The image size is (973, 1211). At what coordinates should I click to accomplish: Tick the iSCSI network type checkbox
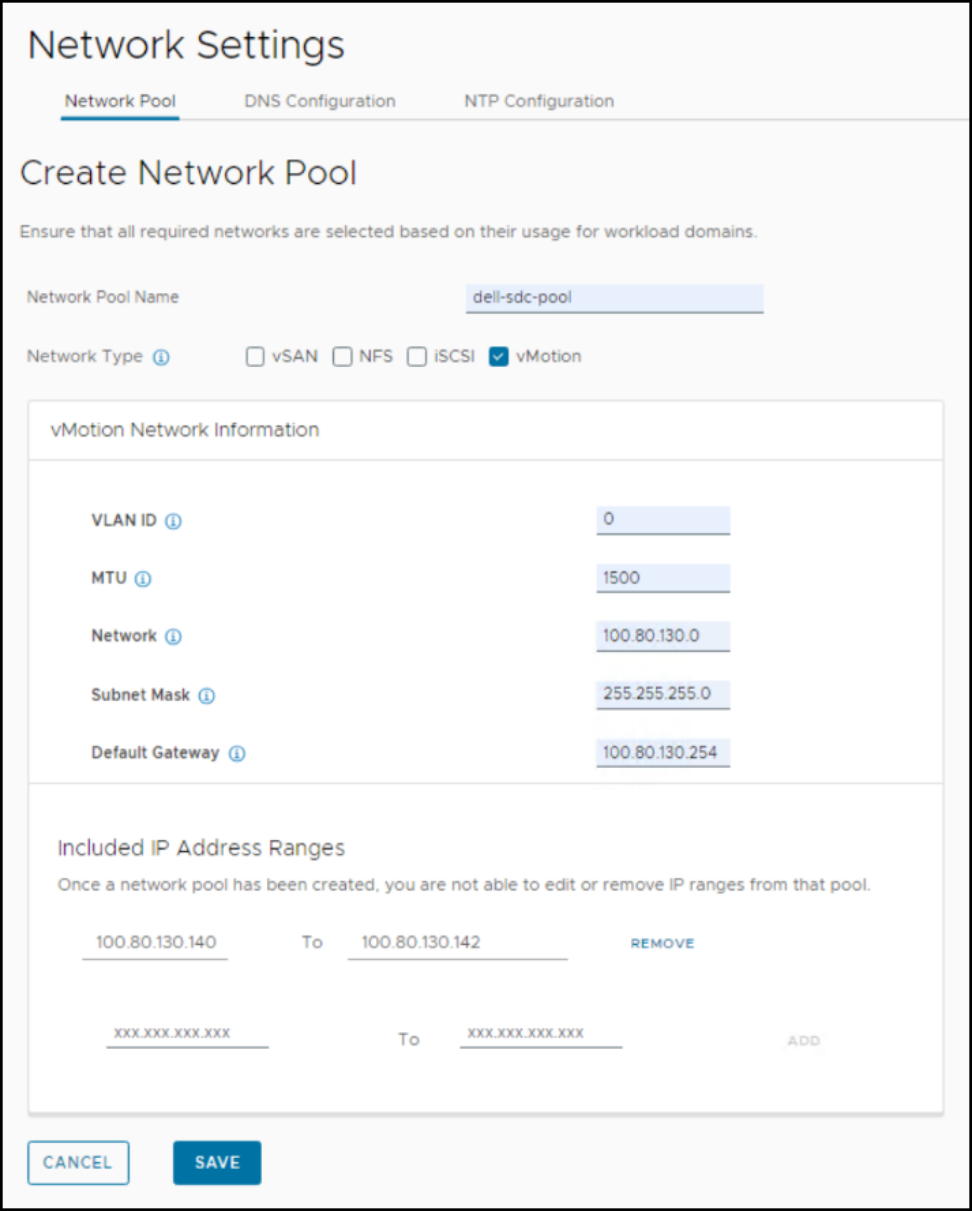[417, 357]
